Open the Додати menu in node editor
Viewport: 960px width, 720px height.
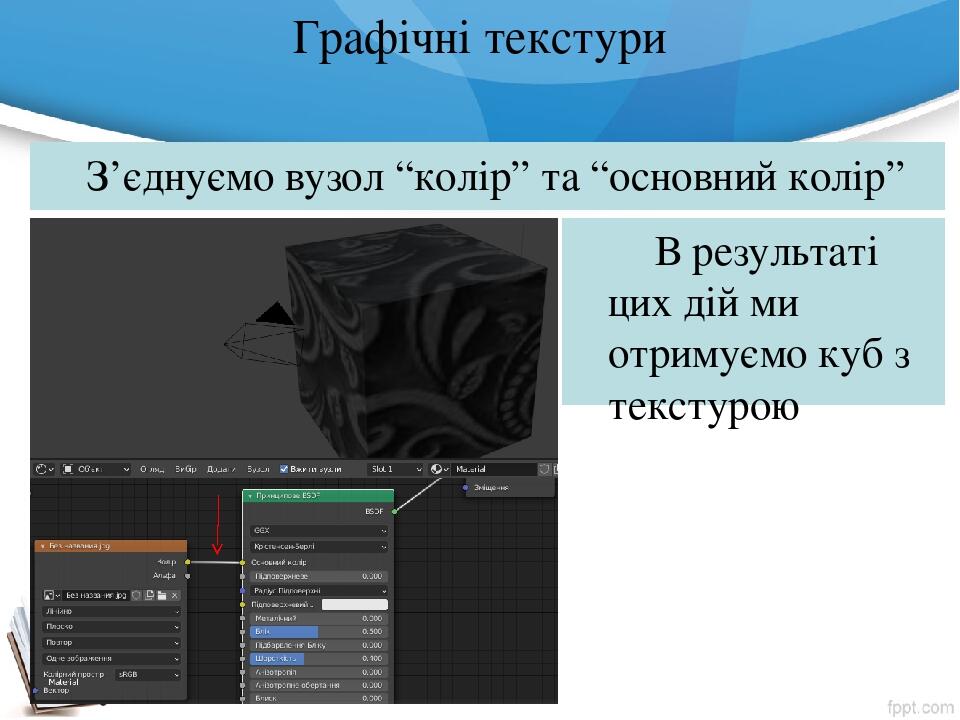point(221,470)
